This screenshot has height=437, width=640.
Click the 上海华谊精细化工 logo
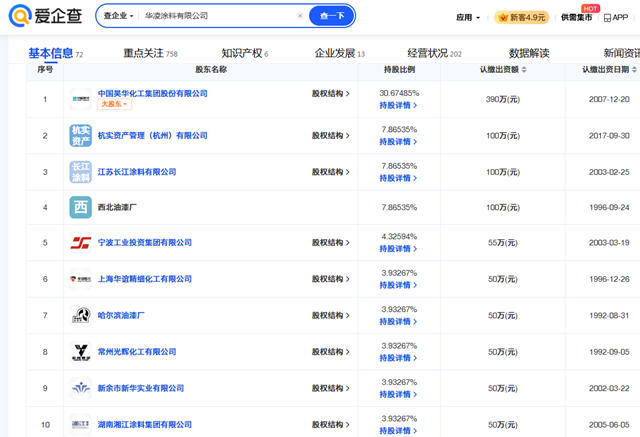(80, 279)
